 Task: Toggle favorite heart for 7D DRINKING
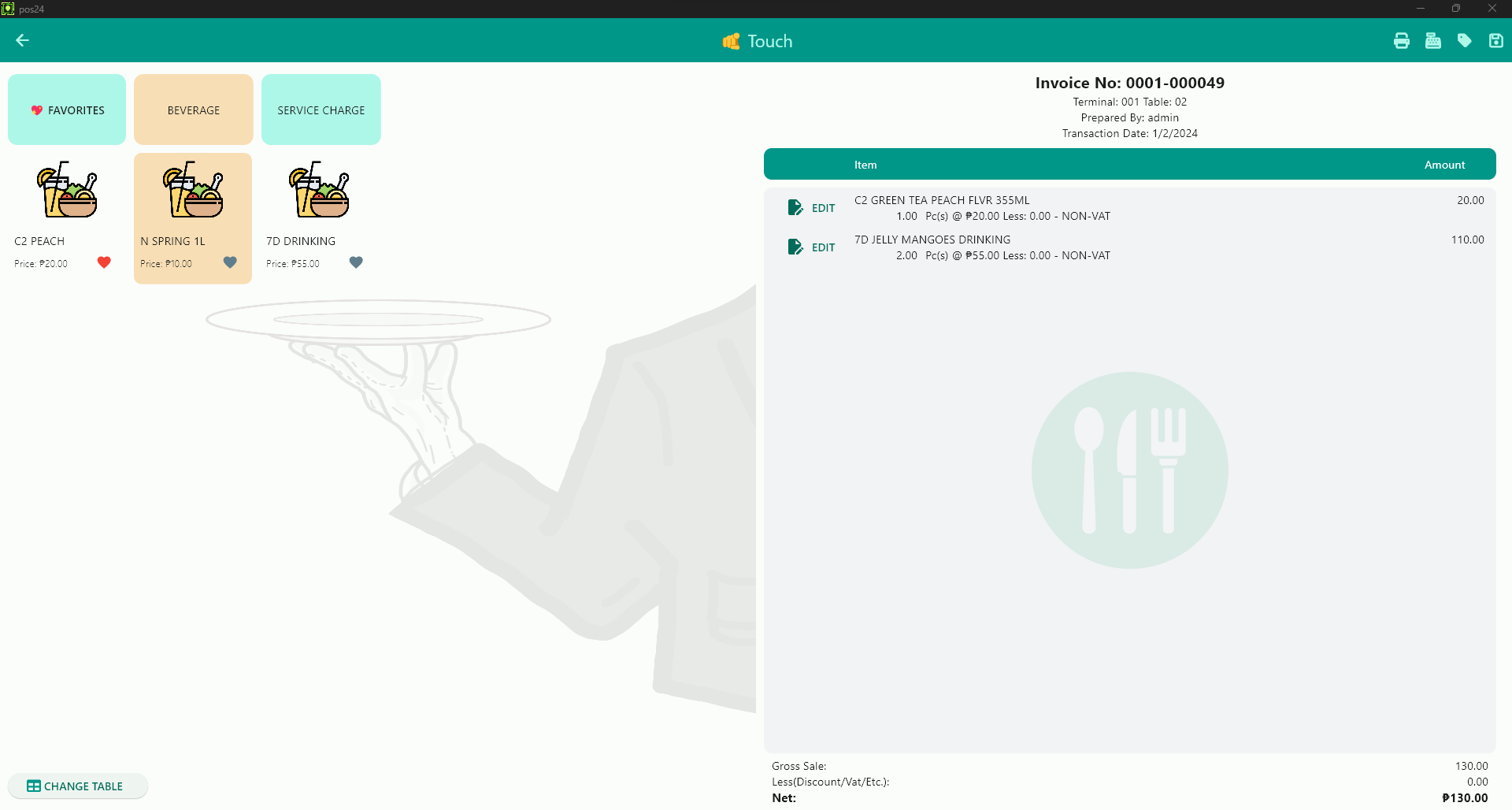coord(356,262)
